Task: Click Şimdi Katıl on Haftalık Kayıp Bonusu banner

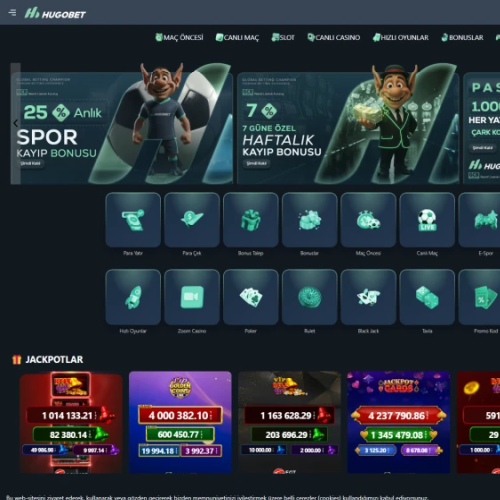Action: 256,163
